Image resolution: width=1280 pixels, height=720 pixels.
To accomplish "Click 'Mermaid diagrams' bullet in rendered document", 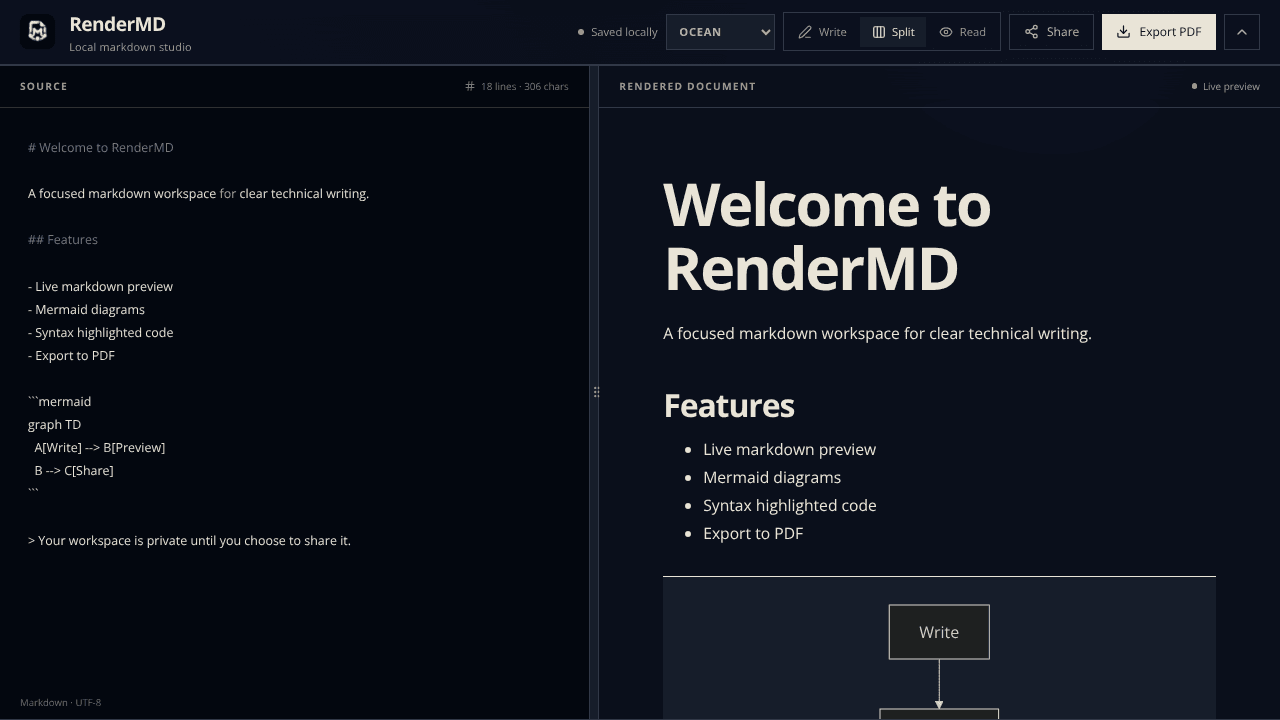I will point(772,477).
